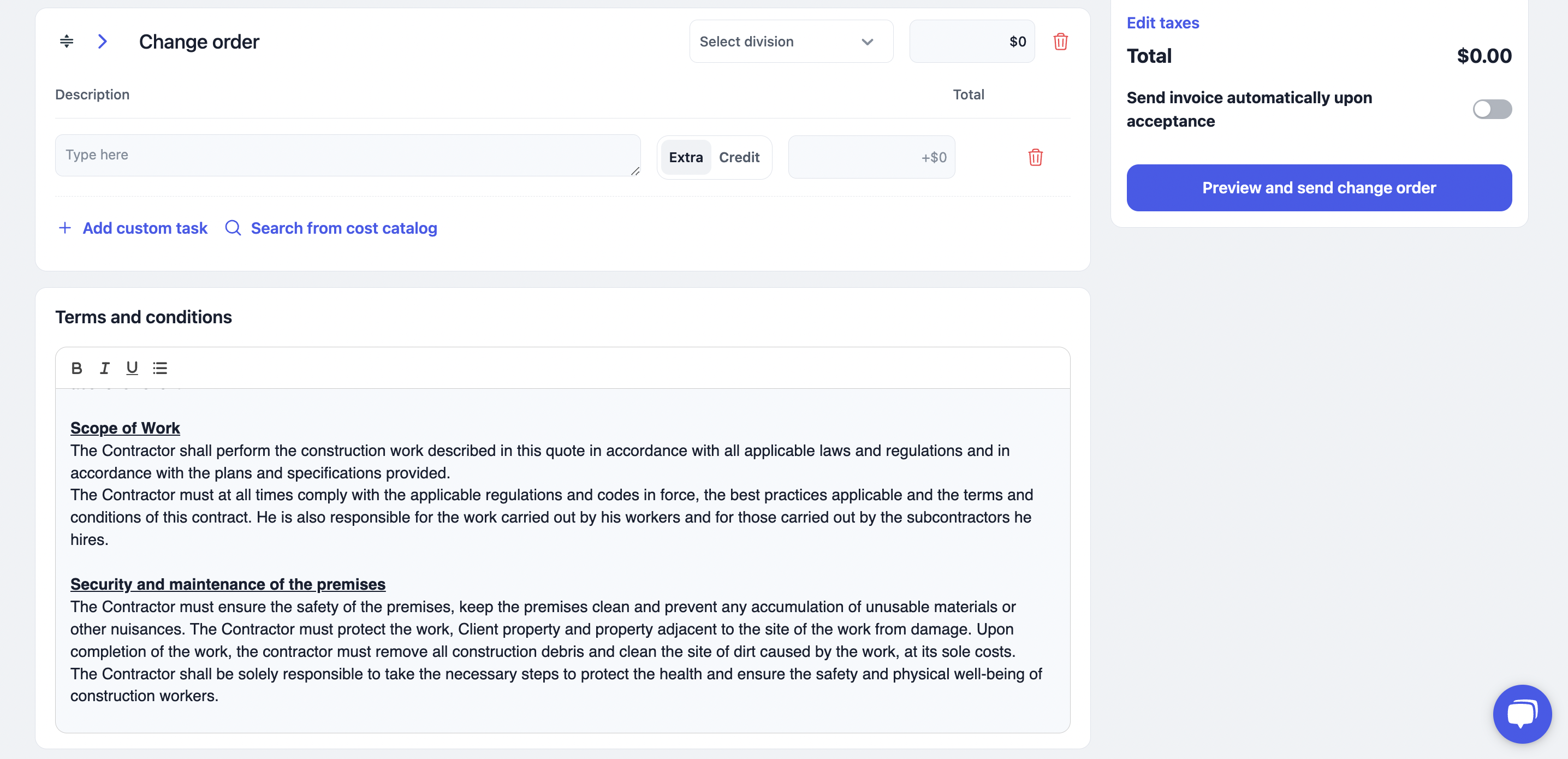
Task: Click the drag-reorder handle beside Change order
Action: pyautogui.click(x=67, y=41)
